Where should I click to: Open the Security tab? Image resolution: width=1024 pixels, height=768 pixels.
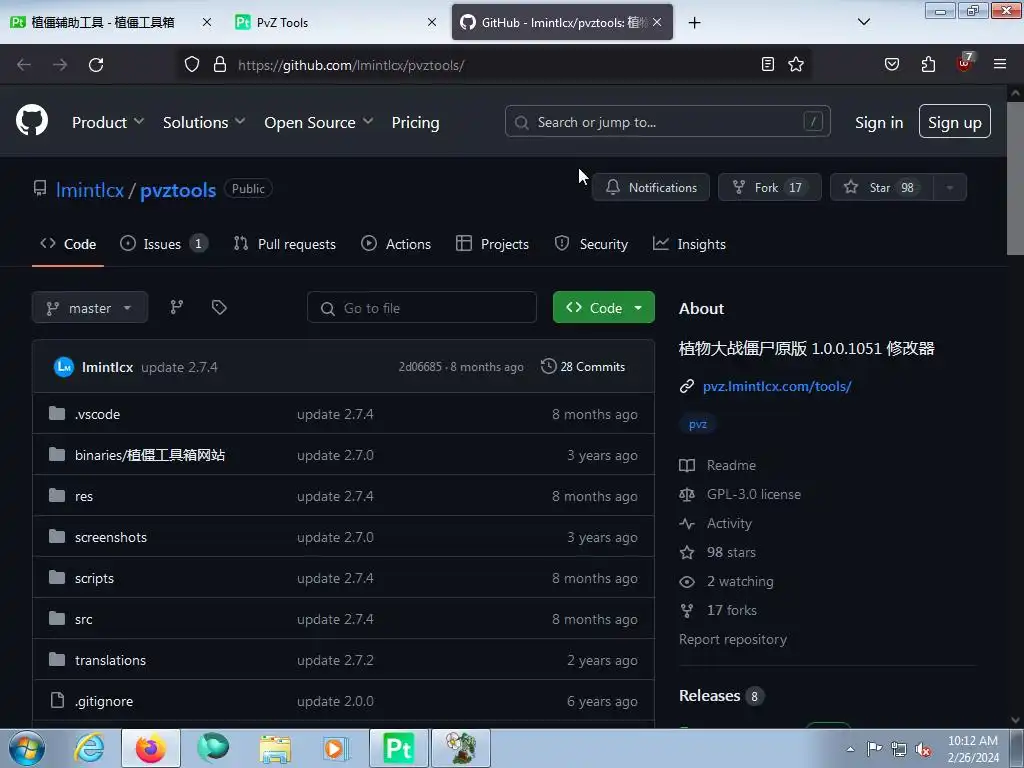pos(591,244)
